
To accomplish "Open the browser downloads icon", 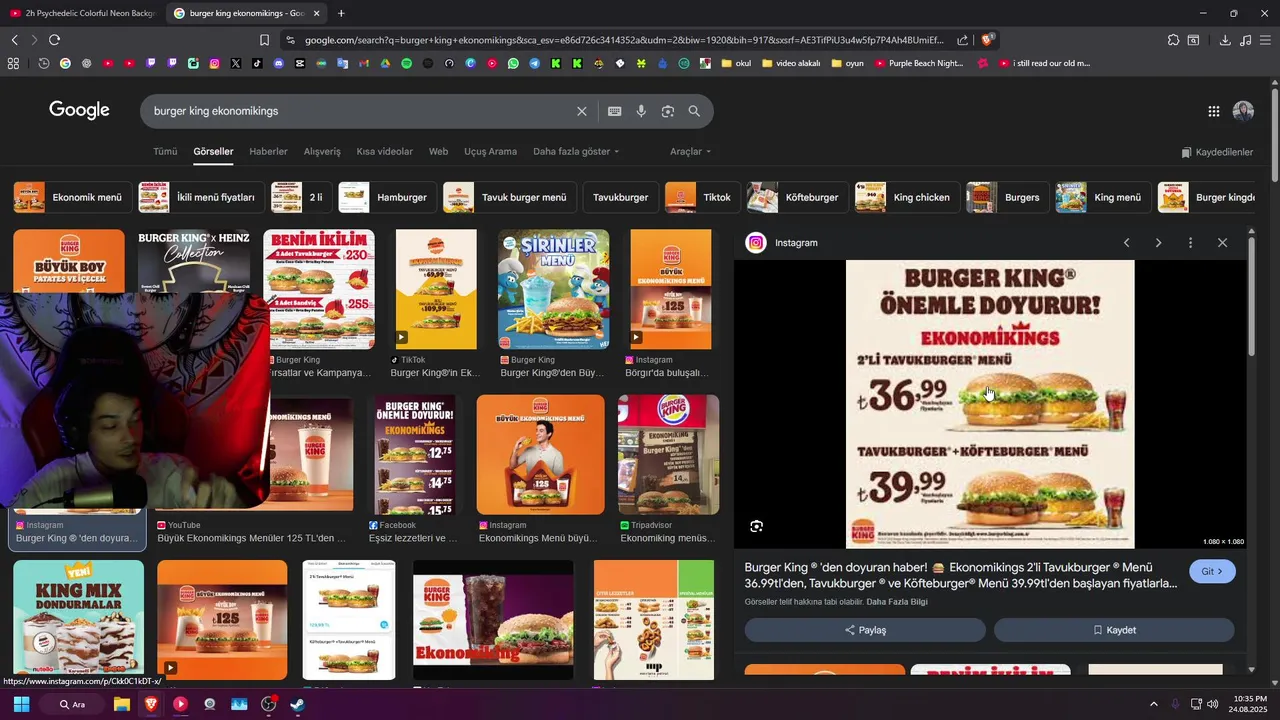I will click(x=1225, y=40).
